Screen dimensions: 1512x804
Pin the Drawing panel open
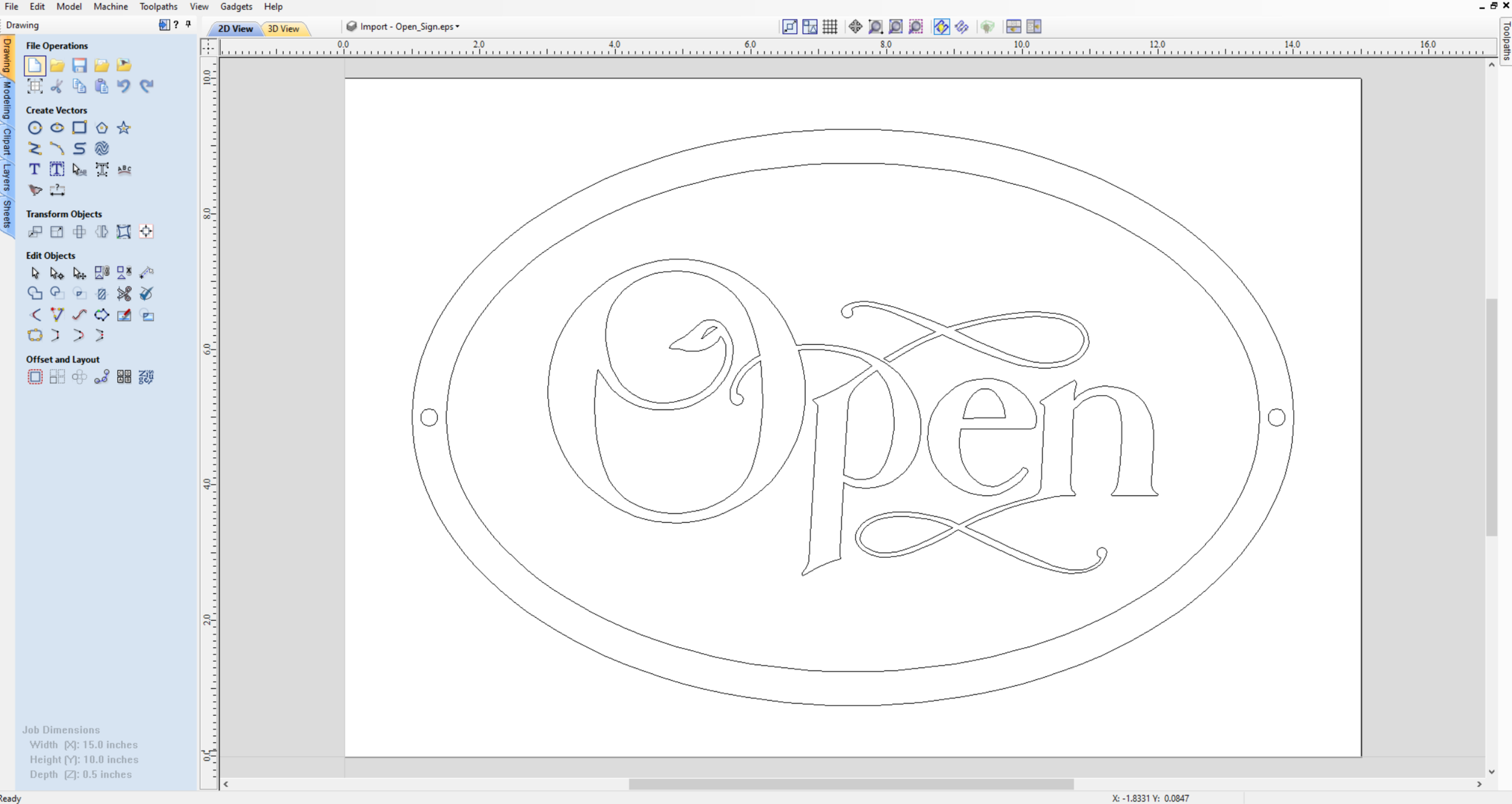click(187, 24)
